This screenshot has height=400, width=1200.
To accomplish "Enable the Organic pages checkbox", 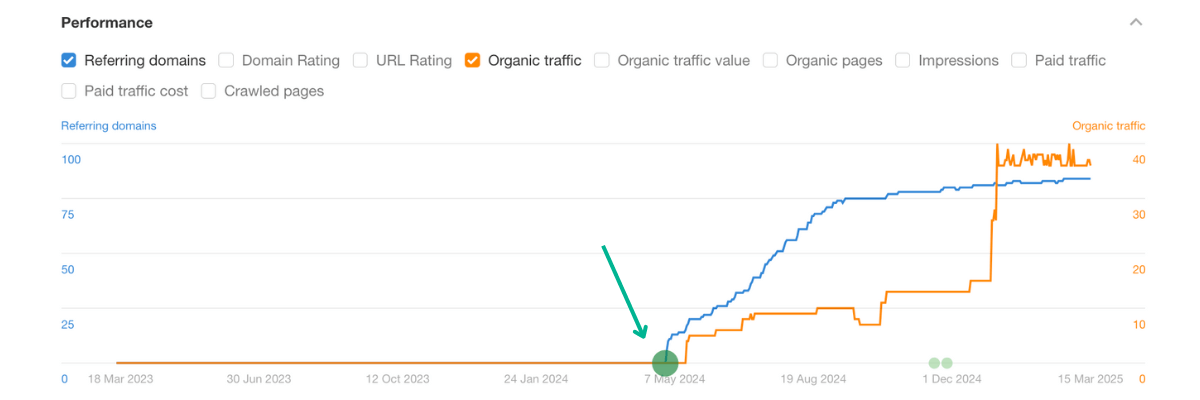I will point(770,60).
